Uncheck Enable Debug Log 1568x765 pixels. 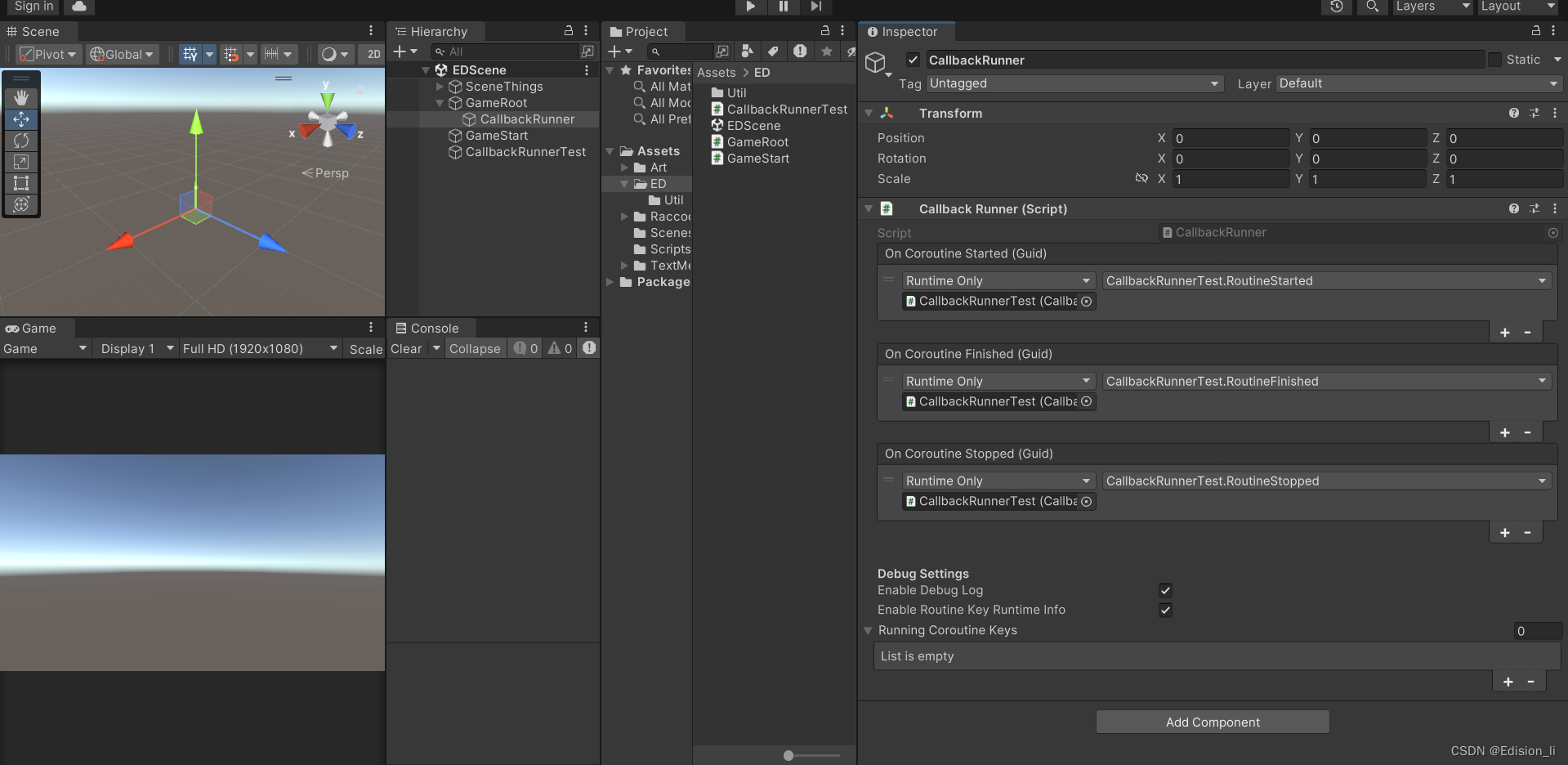click(x=1164, y=590)
